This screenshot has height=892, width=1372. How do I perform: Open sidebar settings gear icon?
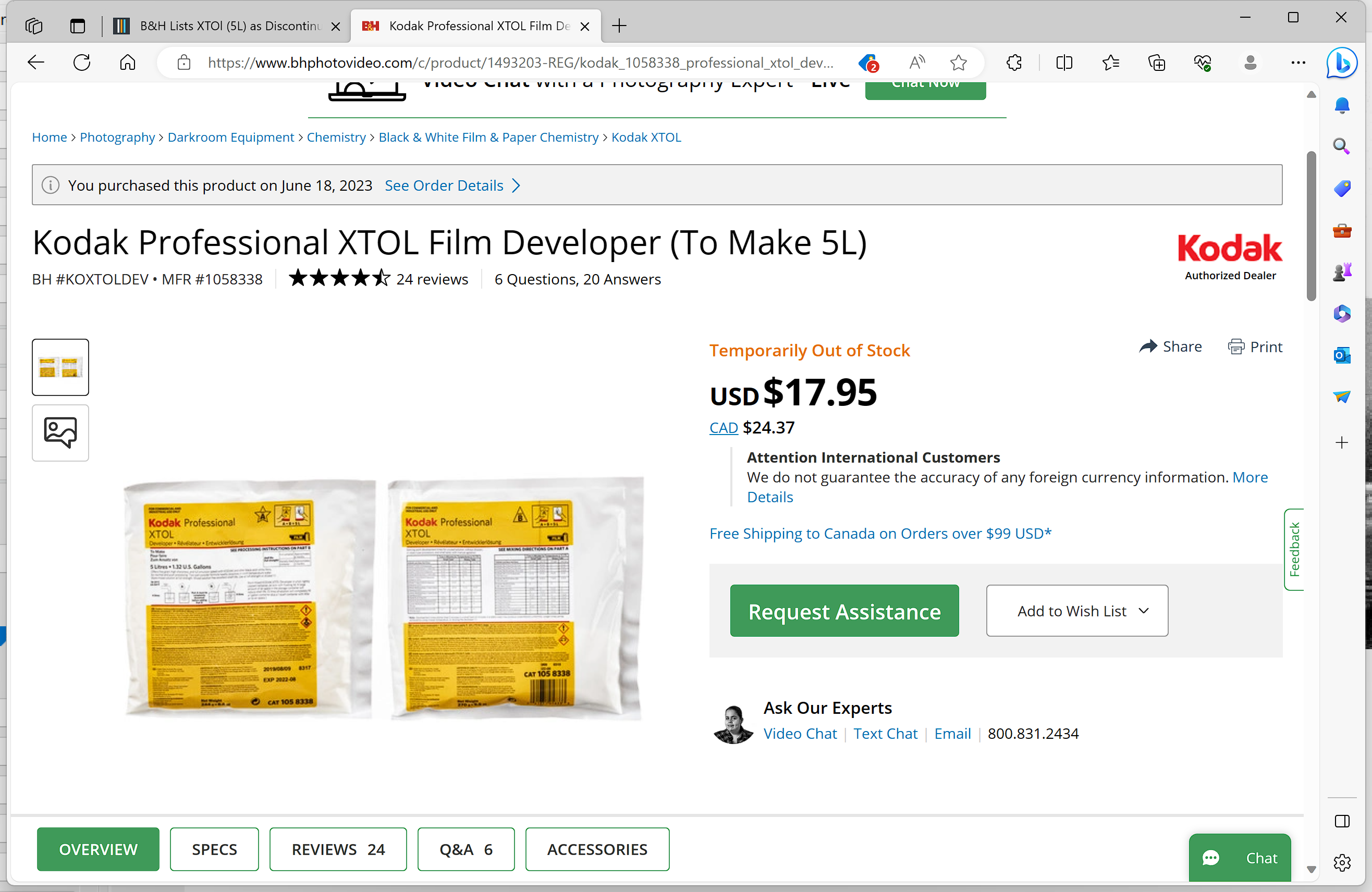click(x=1342, y=863)
